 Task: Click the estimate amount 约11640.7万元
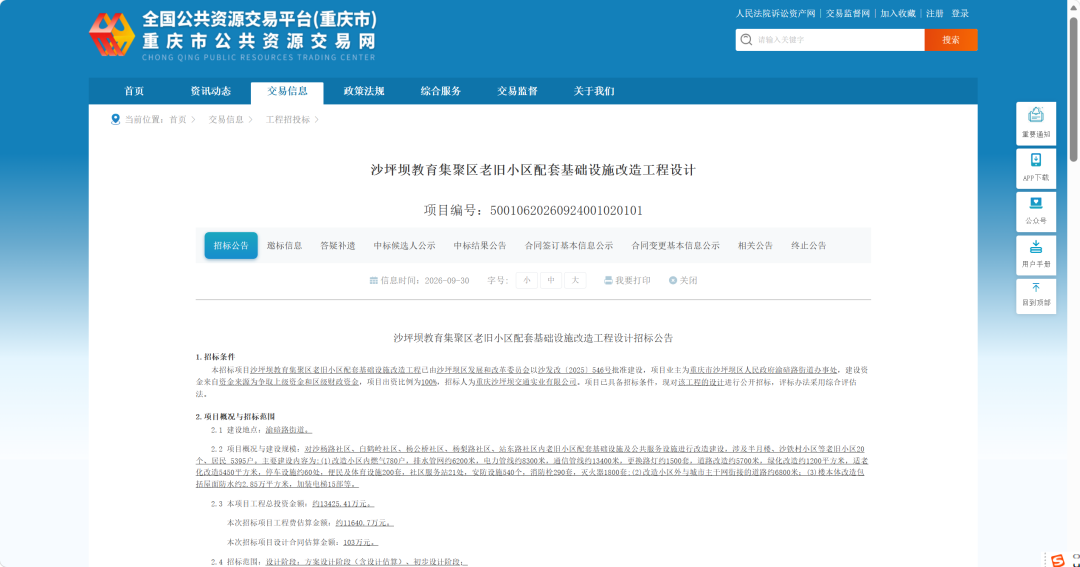[x=363, y=524]
